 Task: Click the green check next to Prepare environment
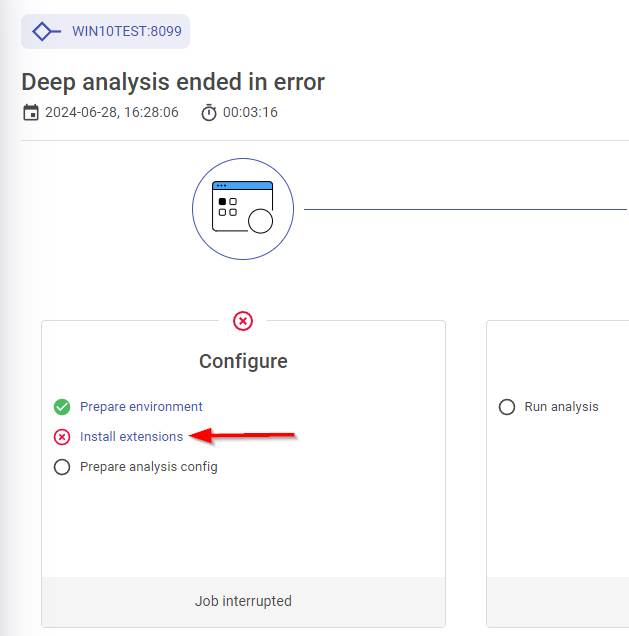(62, 407)
